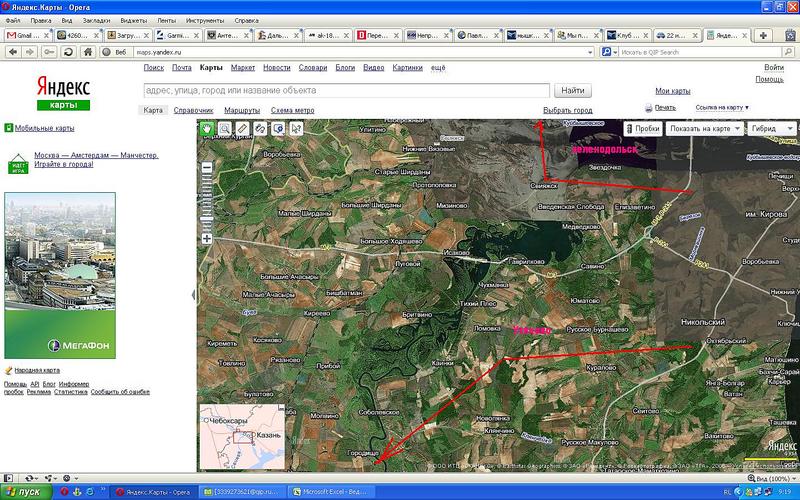The width and height of the screenshot is (800, 500).
Task: Click the Помощь link at top right
Action: pyautogui.click(x=769, y=79)
